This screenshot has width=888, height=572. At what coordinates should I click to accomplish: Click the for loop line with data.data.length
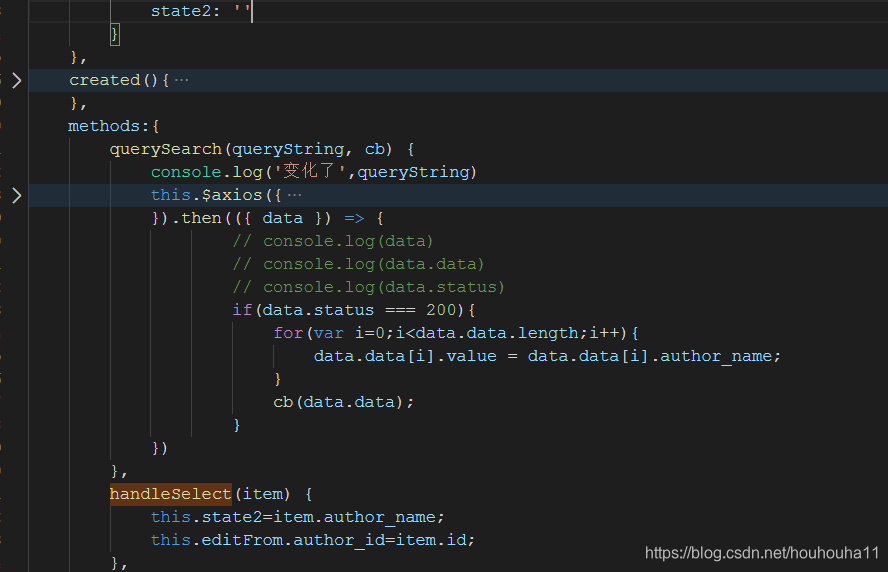tap(456, 333)
